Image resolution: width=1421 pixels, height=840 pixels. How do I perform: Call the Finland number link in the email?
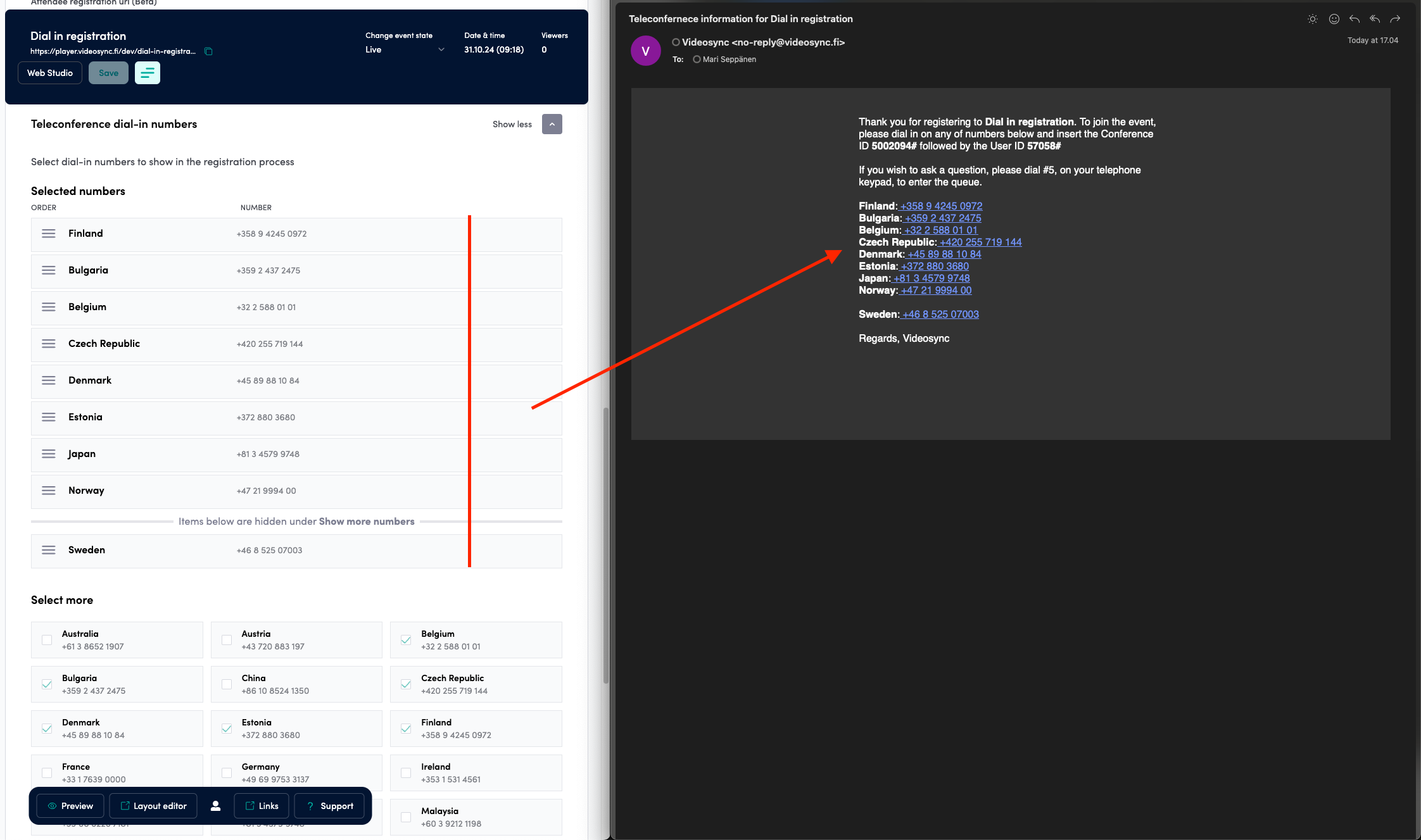pyautogui.click(x=940, y=206)
